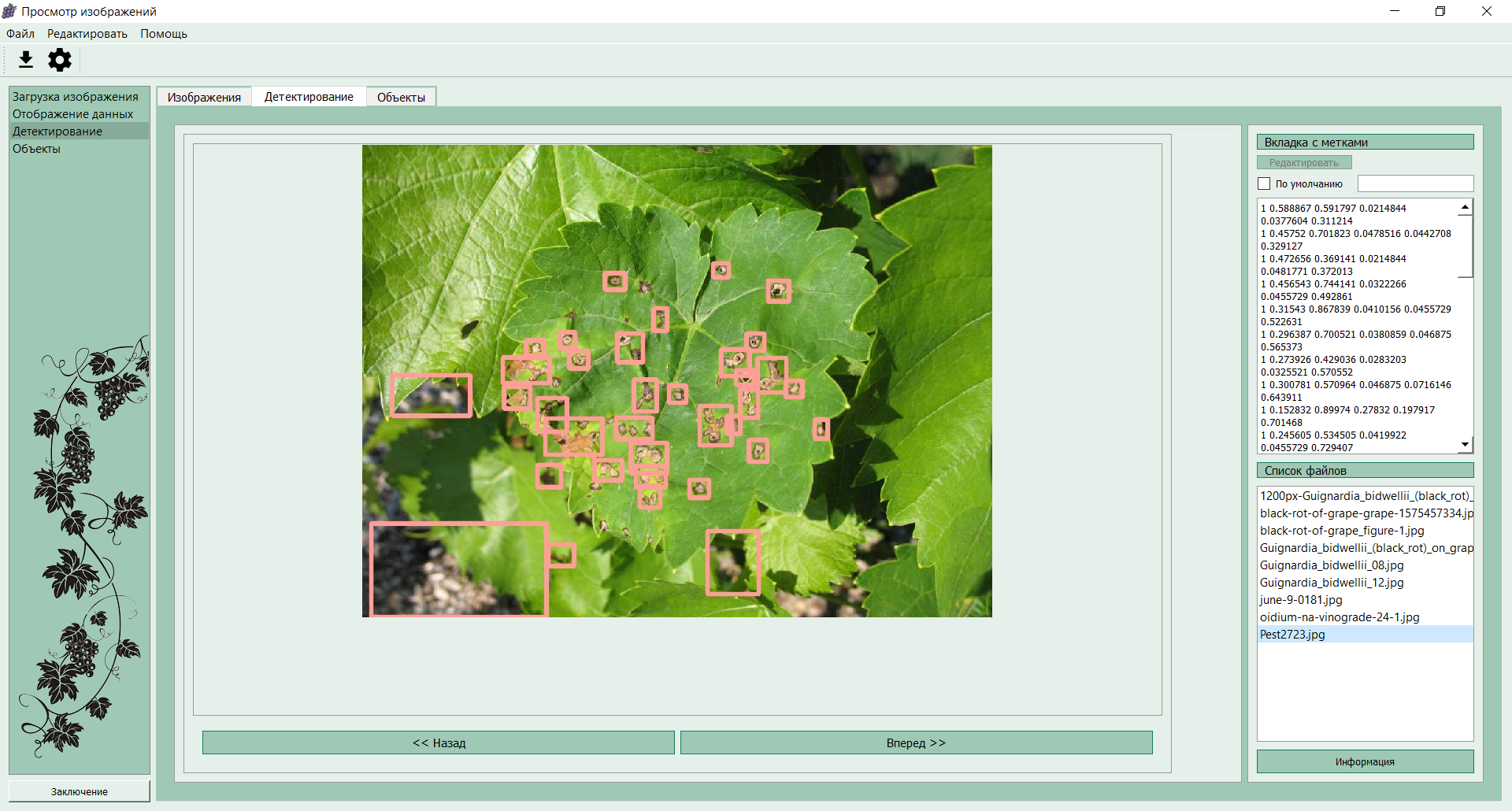Click the grape app icon in title bar
This screenshot has width=1512, height=811.
(x=9, y=11)
